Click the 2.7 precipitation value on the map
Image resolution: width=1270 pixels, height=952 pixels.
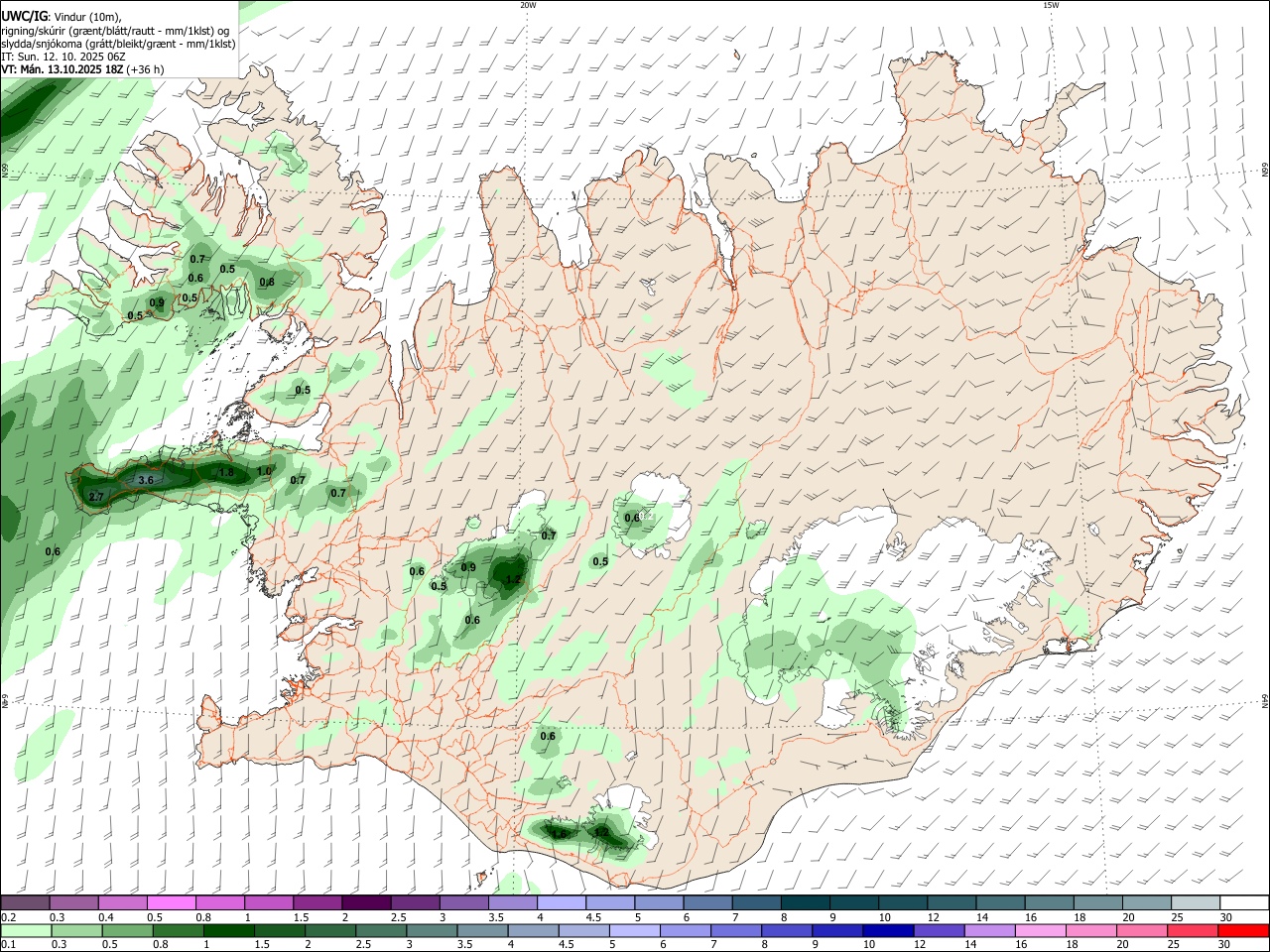click(x=96, y=497)
